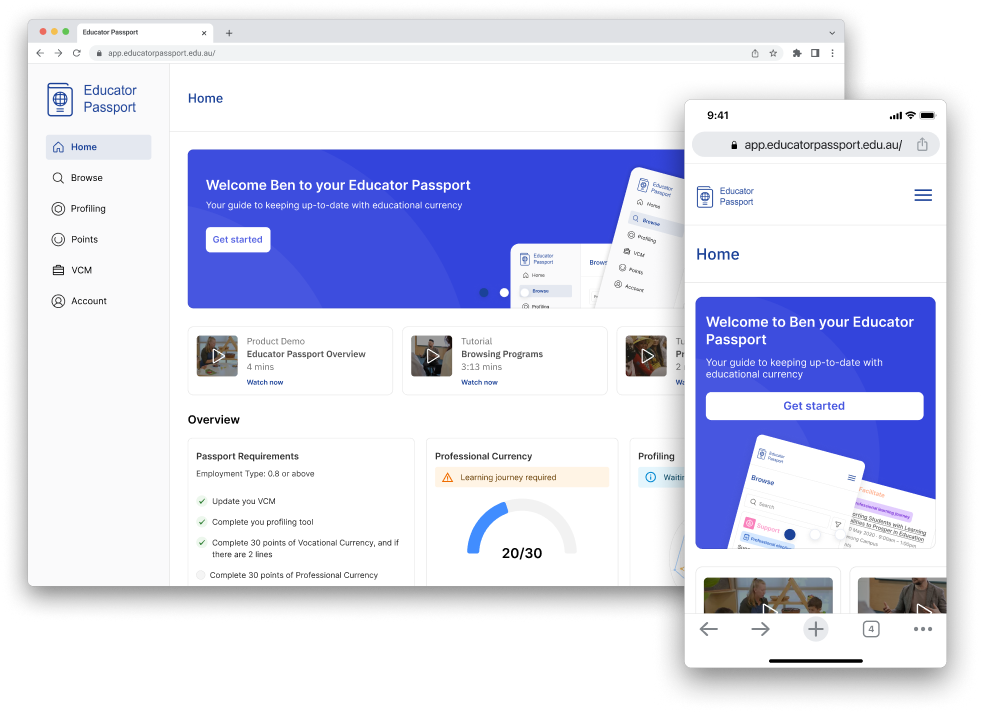Toggle the Complete you profiling tool checkmark
This screenshot has height=713, width=981.
coord(201,522)
